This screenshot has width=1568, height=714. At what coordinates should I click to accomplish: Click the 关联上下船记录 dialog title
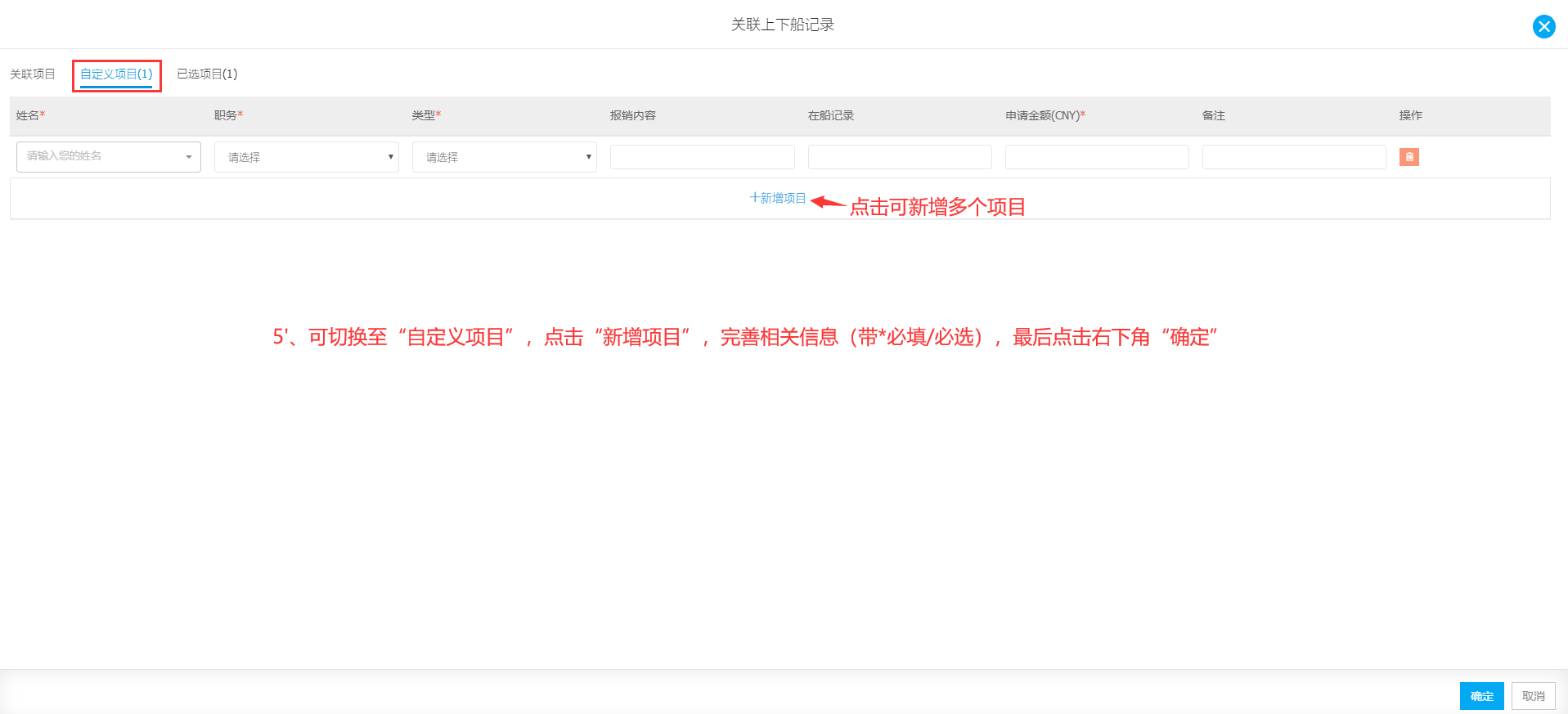tap(783, 25)
